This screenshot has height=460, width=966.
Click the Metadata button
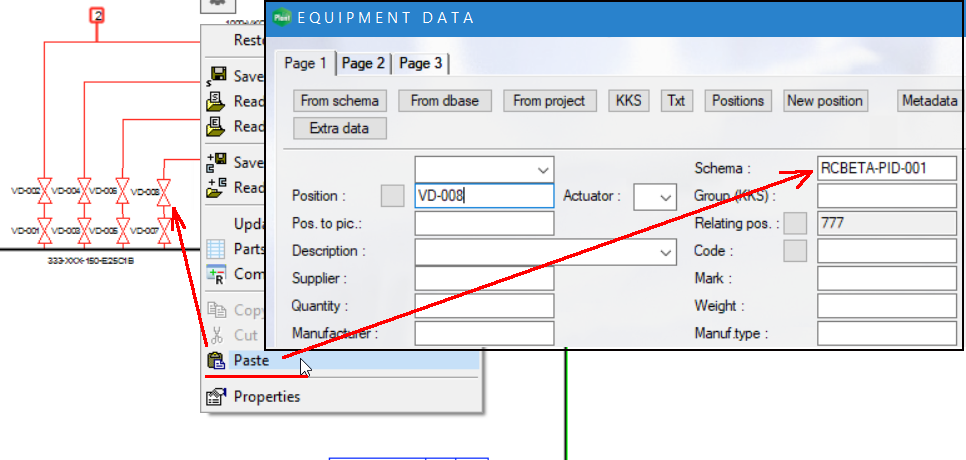[x=929, y=101]
